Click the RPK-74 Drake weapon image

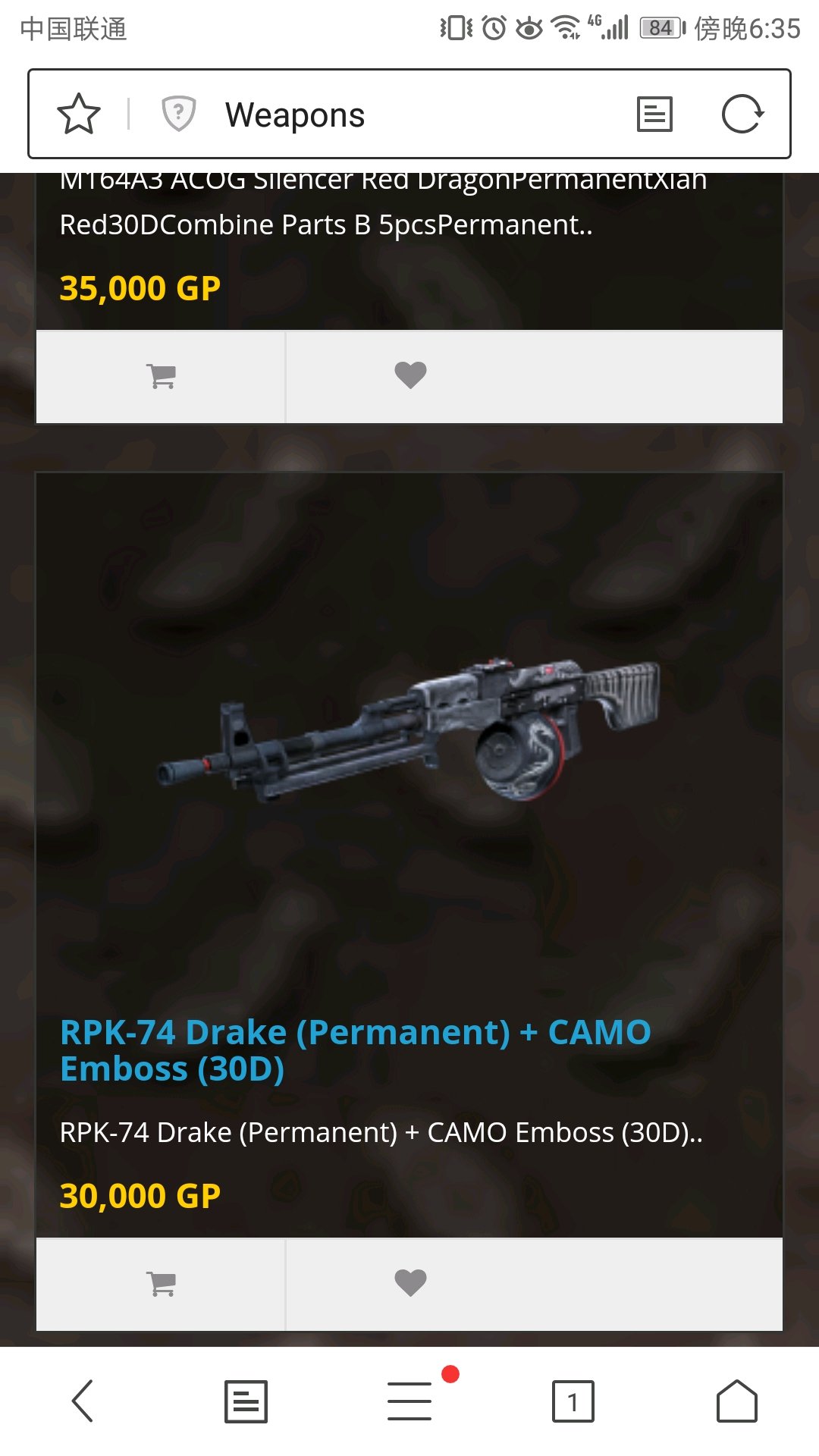coord(409,730)
